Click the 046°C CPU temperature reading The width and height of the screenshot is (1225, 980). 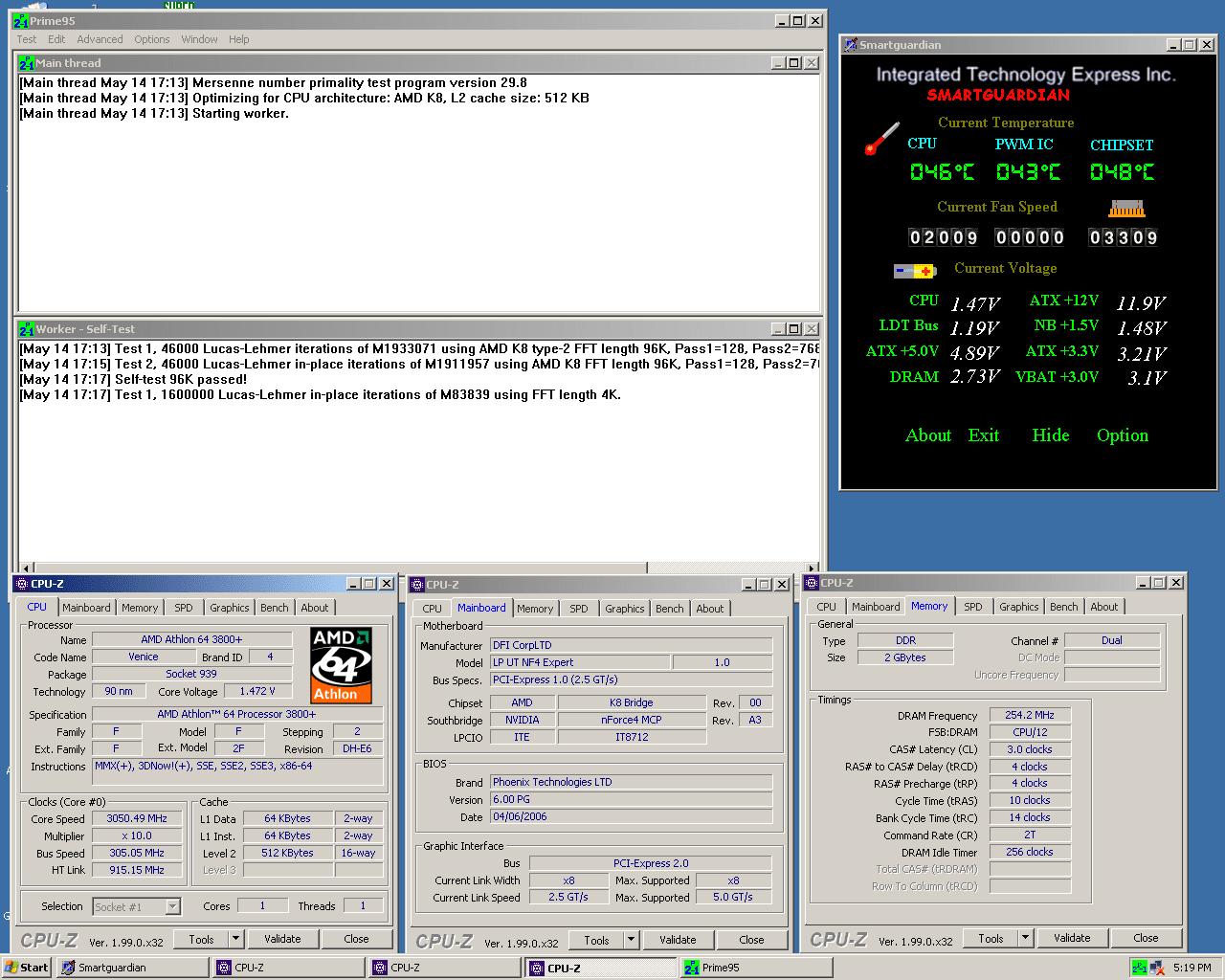[x=942, y=172]
